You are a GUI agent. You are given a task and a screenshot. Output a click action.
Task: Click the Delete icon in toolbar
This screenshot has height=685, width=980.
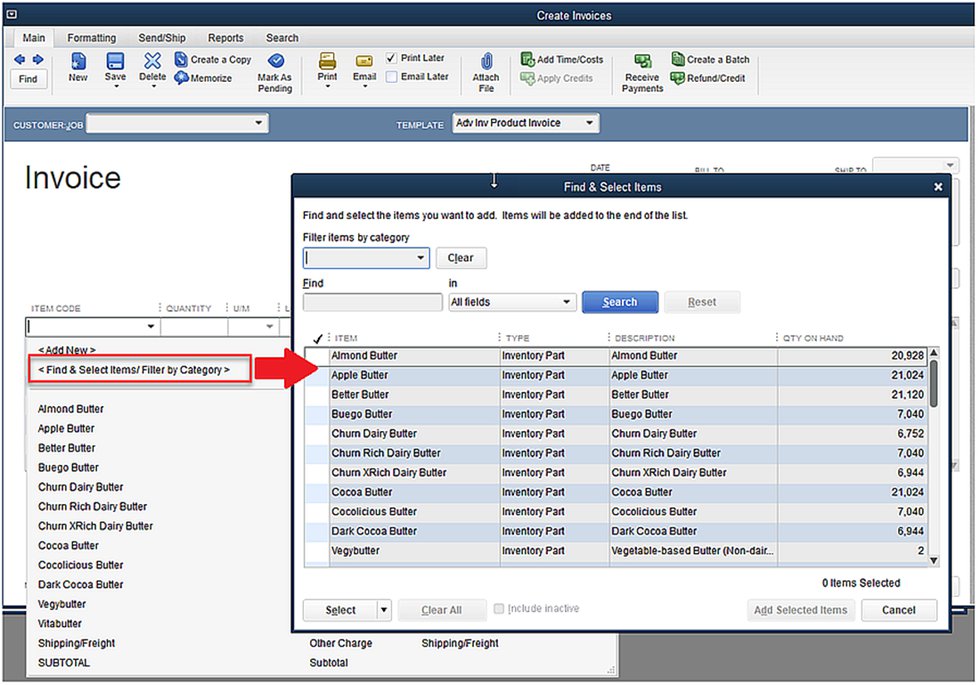(152, 61)
